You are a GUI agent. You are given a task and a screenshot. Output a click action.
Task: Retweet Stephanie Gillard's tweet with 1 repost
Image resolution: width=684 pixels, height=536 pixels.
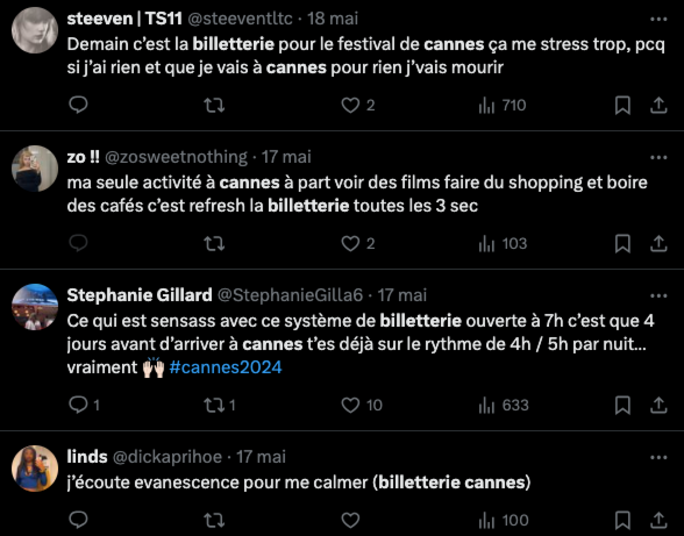(x=220, y=405)
